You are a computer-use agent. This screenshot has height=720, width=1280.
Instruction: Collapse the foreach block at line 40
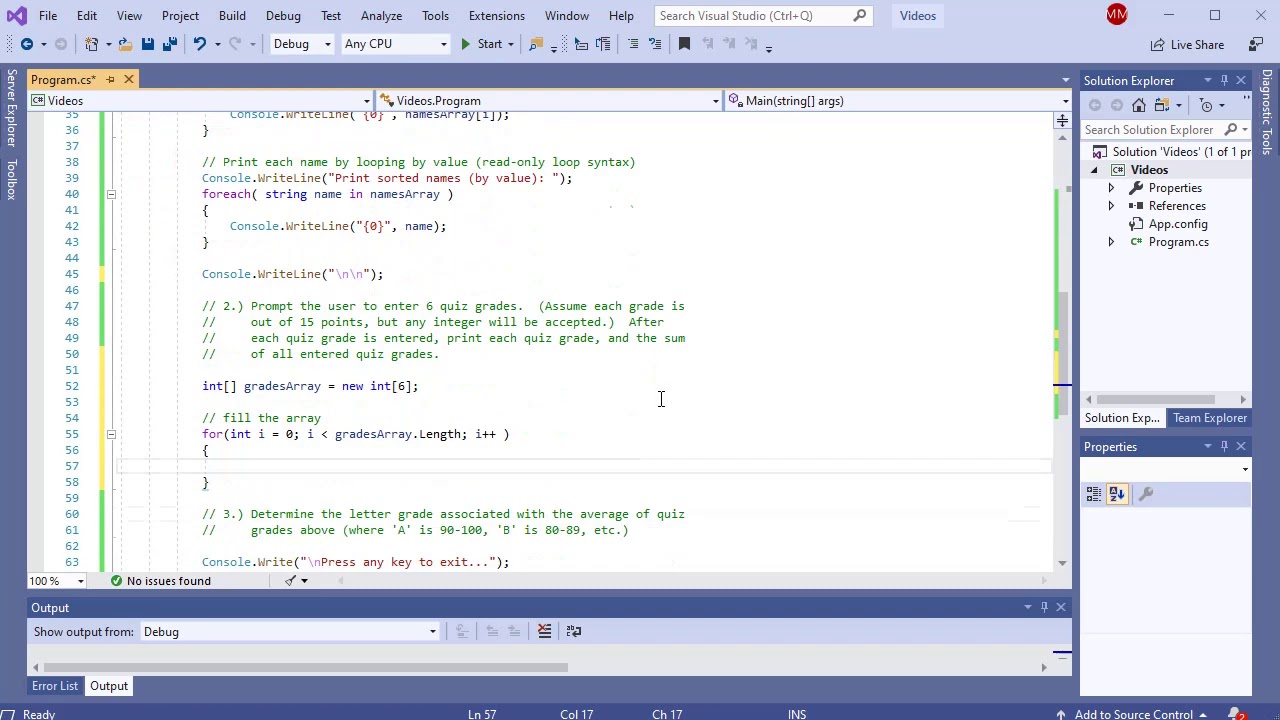coord(111,194)
